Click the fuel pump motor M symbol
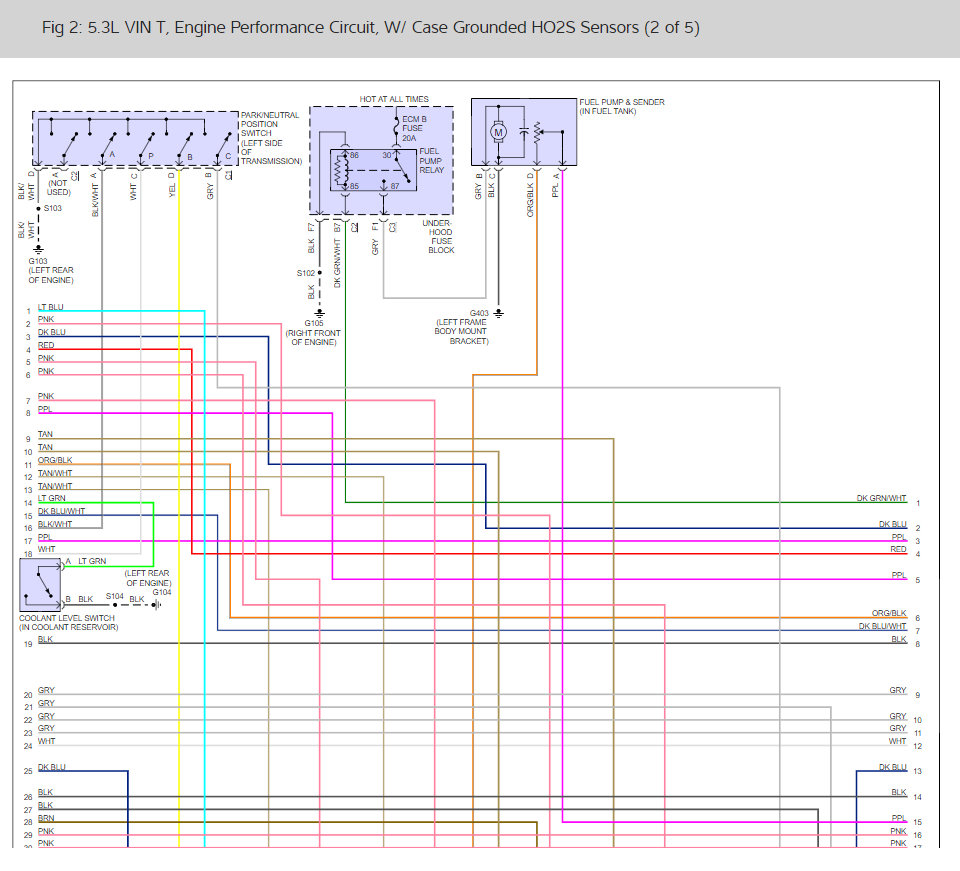Viewport: 960px width, 871px height. click(499, 132)
